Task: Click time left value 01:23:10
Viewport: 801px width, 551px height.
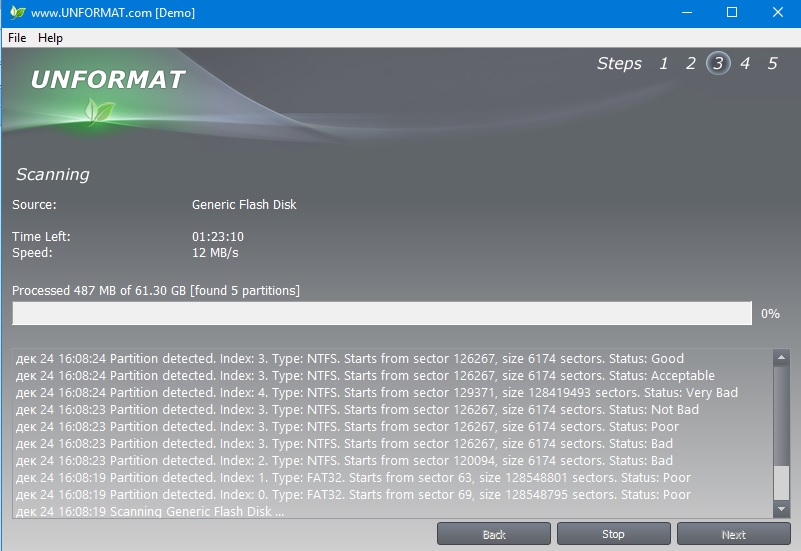Action: point(218,236)
